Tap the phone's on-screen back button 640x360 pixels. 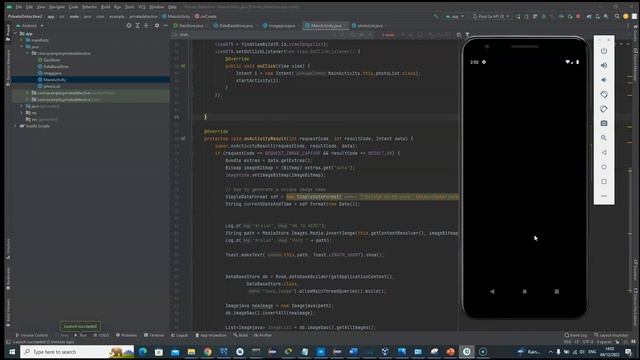[492, 291]
